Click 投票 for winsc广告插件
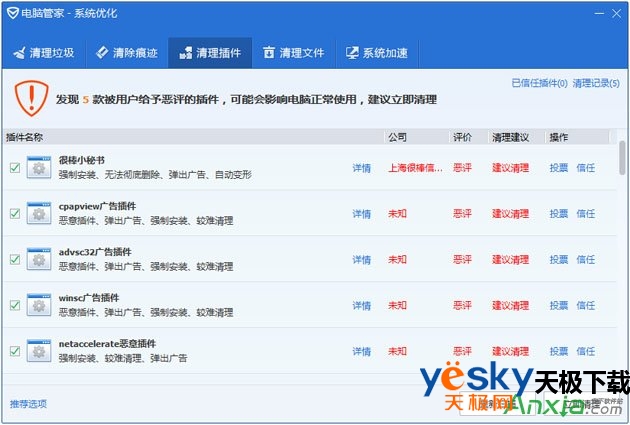The width and height of the screenshot is (630, 425). [x=558, y=305]
